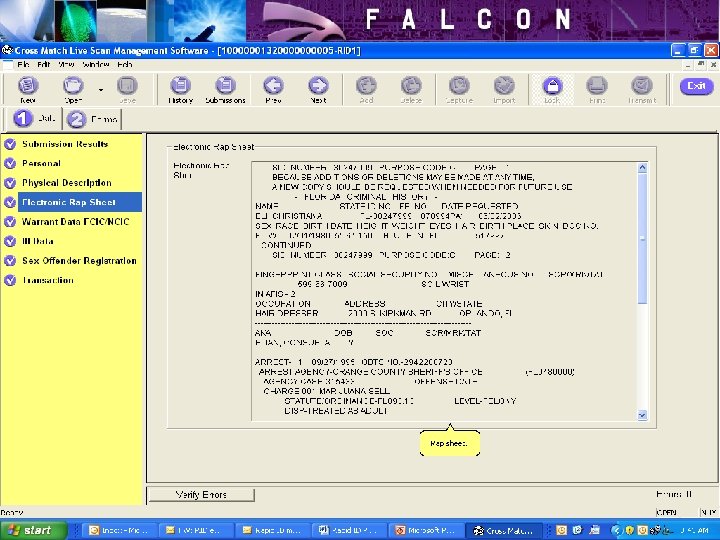Viewport: 720px width, 540px height.
Task: Open Sex Offender Registration section
Action: [79, 261]
